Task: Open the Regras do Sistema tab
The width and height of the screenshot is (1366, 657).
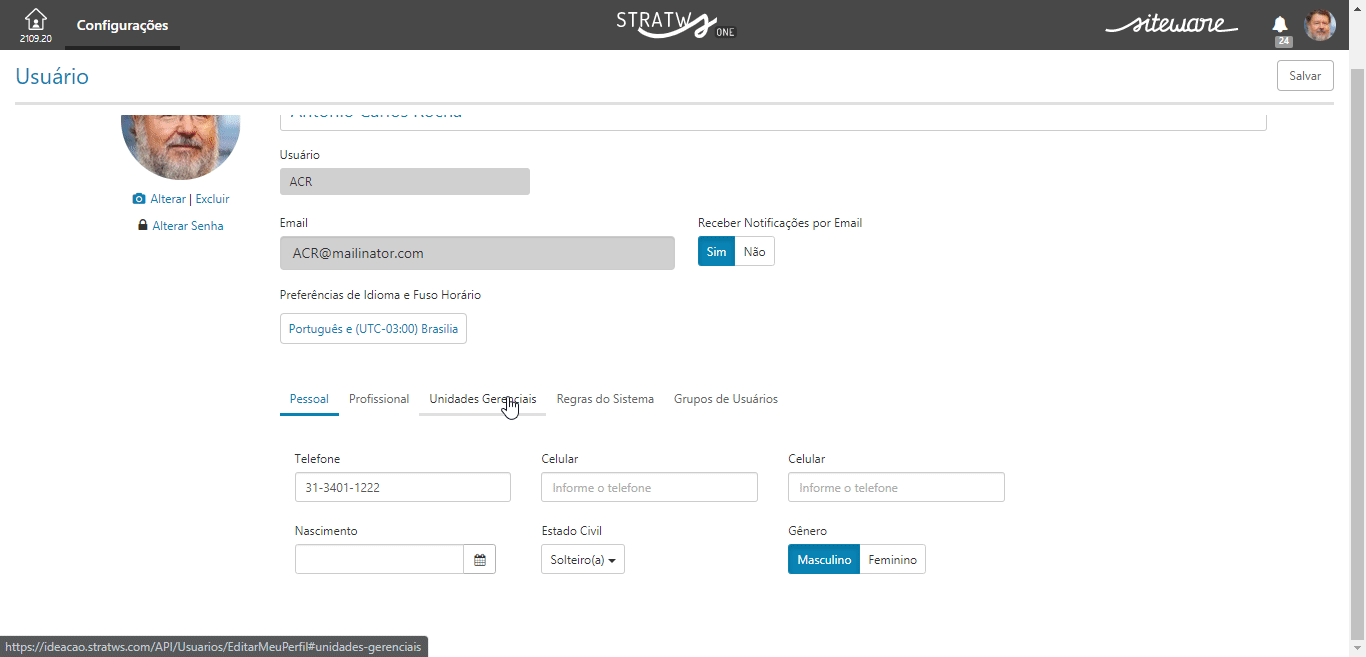Action: 605,399
